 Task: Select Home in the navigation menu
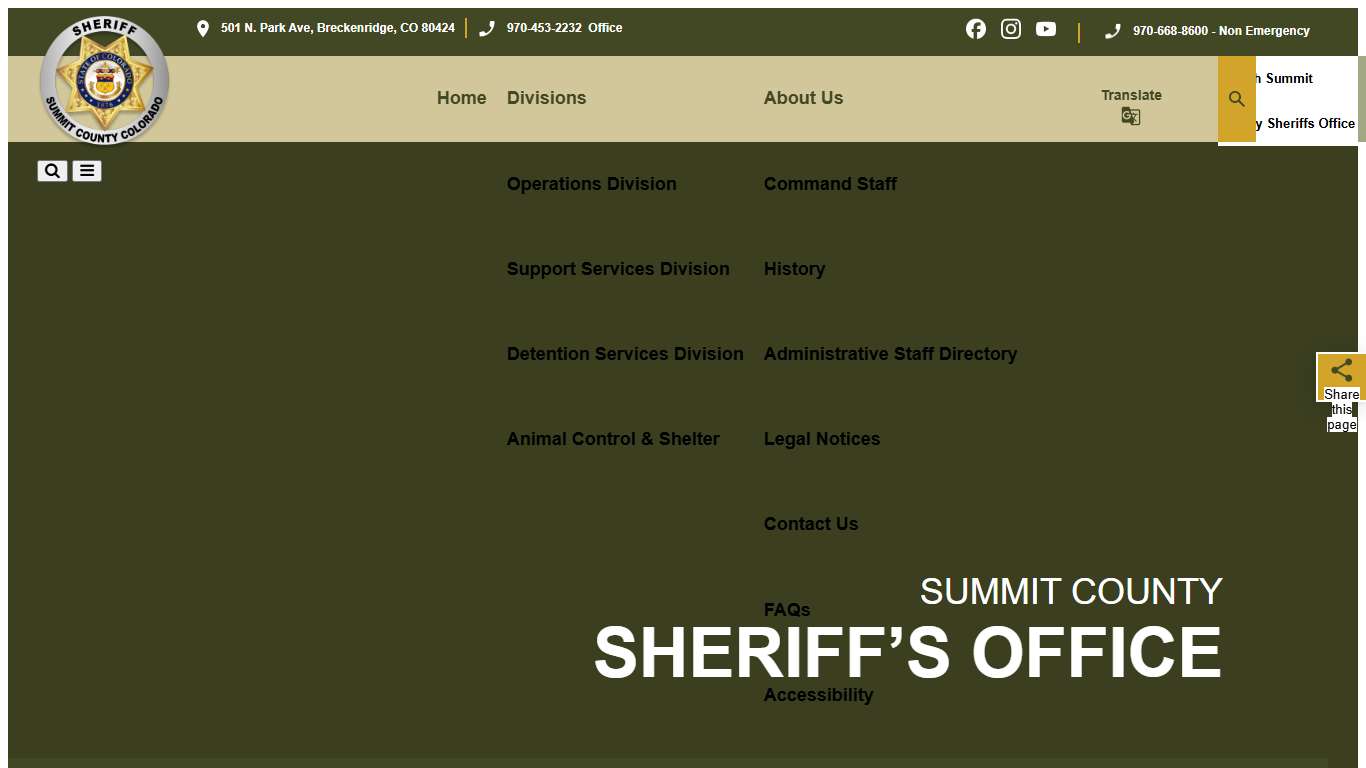(461, 98)
